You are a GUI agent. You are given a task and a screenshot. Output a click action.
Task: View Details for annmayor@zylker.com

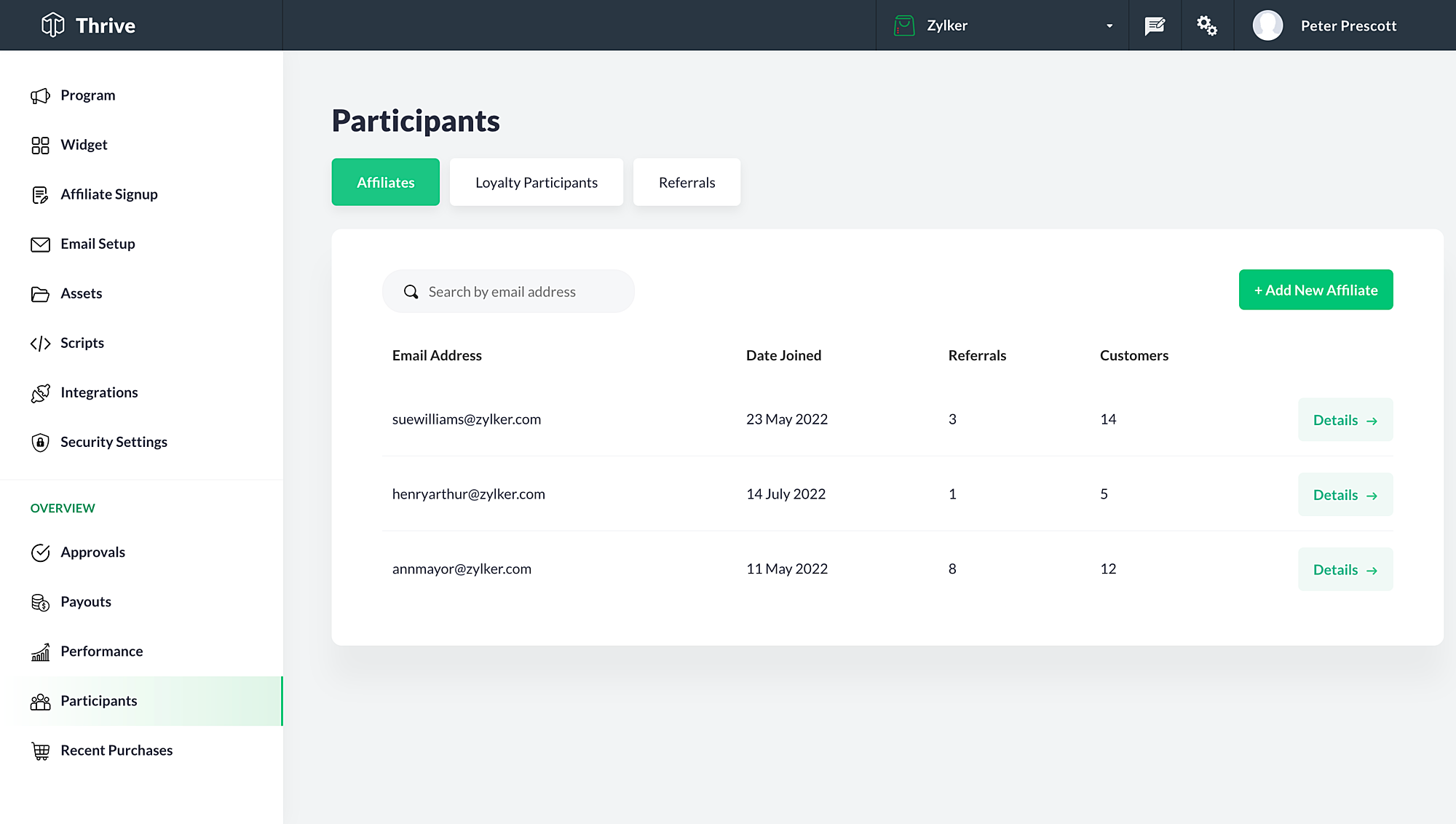tap(1345, 569)
